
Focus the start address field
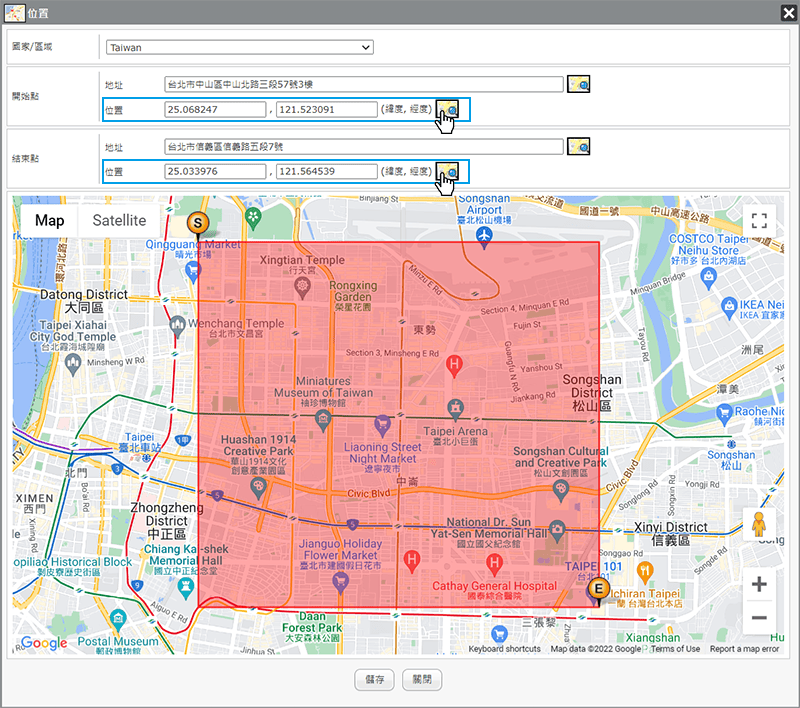(364, 84)
